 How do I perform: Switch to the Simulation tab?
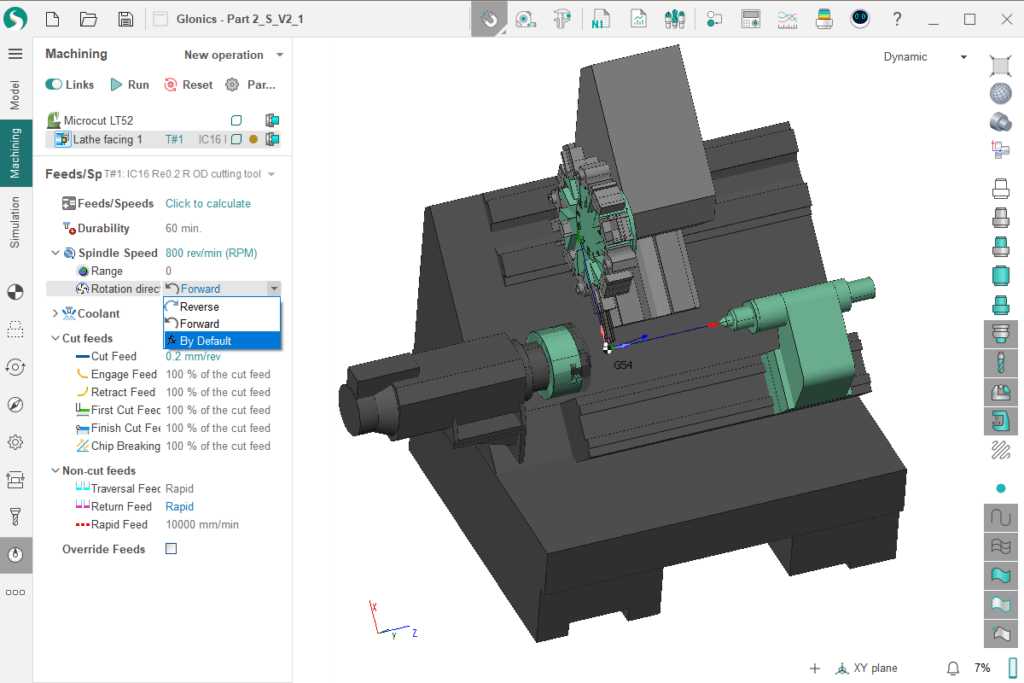click(15, 222)
